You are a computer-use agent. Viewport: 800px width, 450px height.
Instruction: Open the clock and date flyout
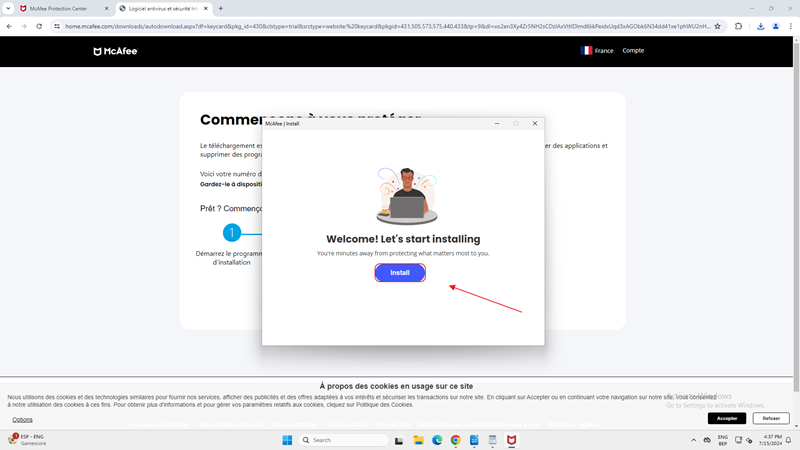pyautogui.click(x=770, y=440)
